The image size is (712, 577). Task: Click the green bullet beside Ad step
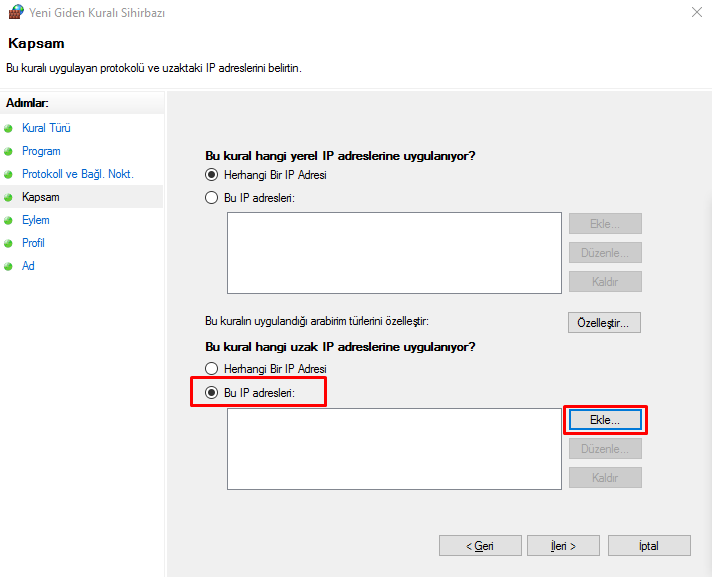click(x=9, y=267)
